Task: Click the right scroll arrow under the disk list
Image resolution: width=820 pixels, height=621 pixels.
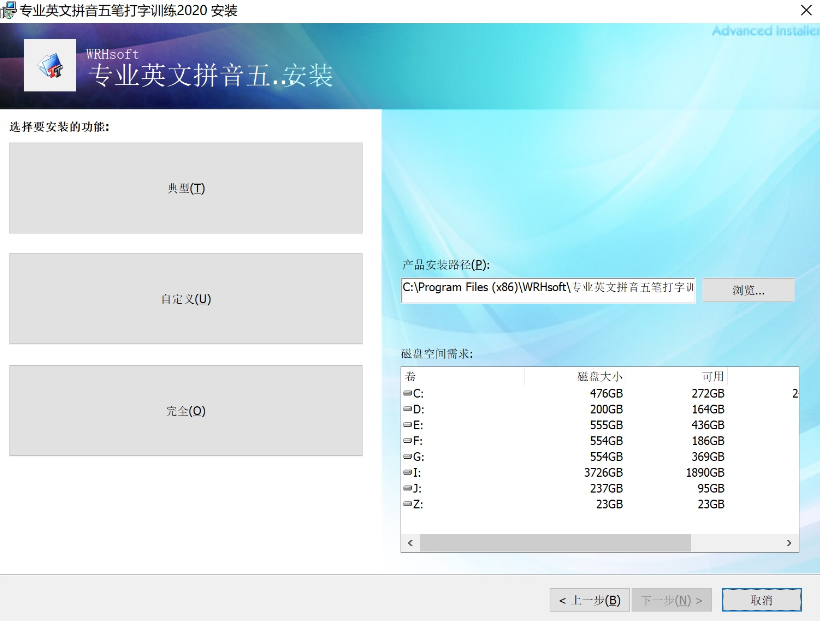Action: [x=790, y=542]
